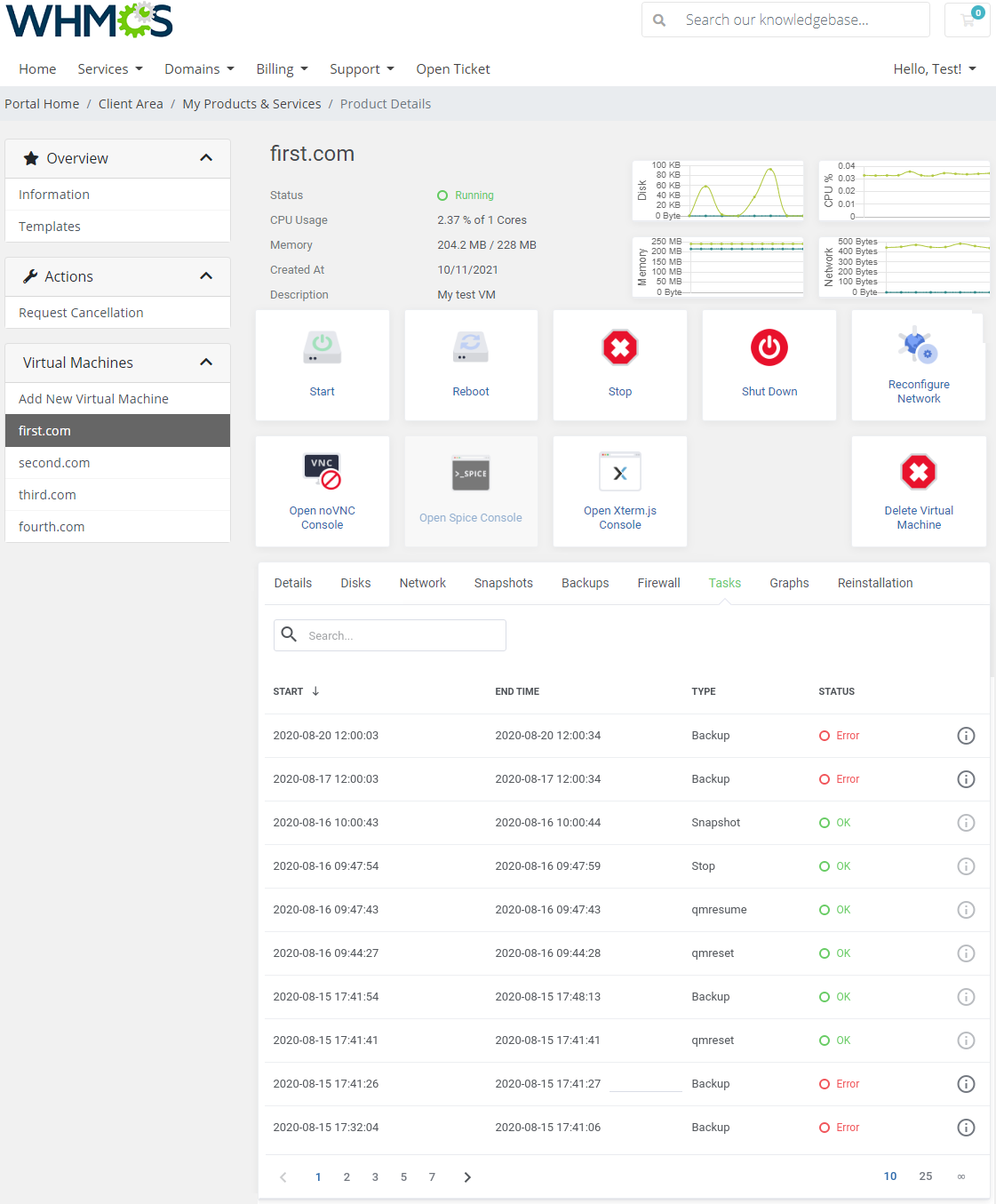Go to next page of tasks

(467, 1177)
